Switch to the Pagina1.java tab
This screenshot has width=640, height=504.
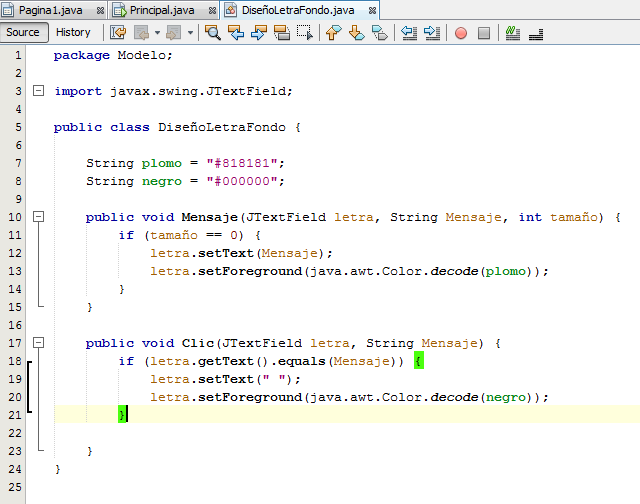51,10
